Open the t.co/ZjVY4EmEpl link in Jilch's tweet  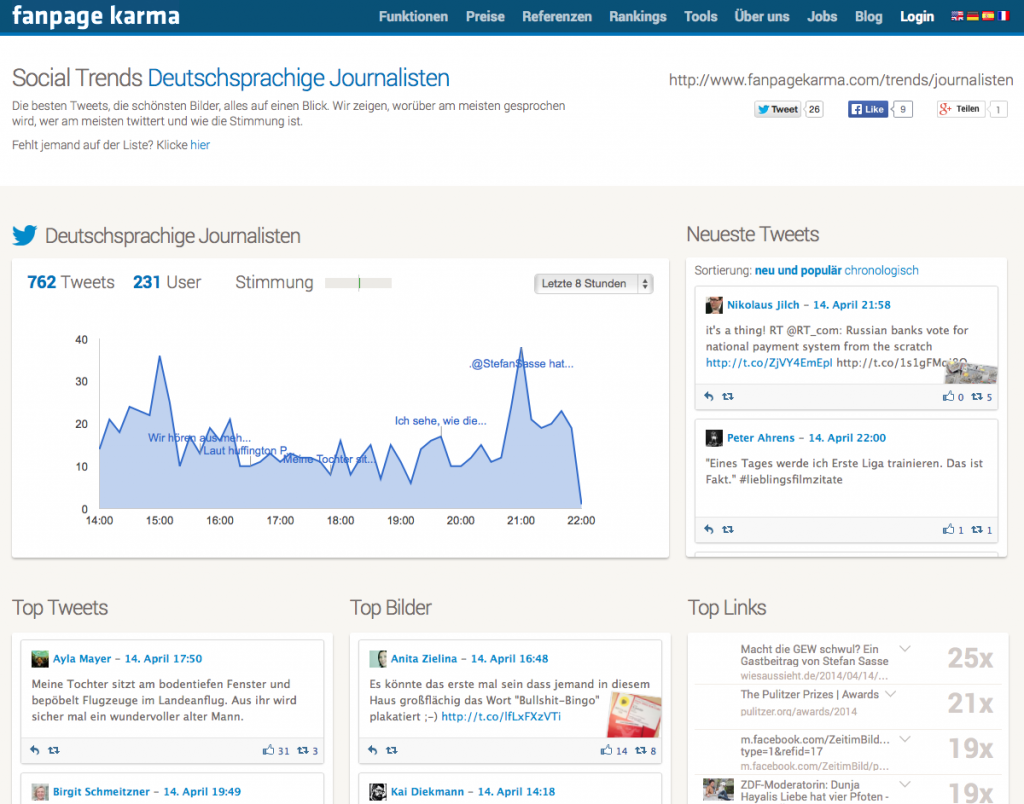pyautogui.click(x=769, y=362)
